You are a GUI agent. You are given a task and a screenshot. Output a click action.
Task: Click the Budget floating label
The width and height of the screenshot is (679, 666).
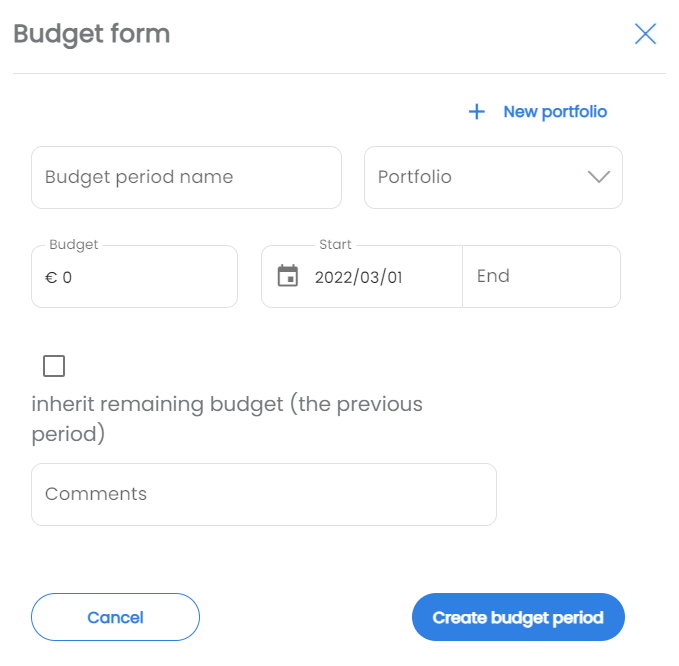coord(74,245)
